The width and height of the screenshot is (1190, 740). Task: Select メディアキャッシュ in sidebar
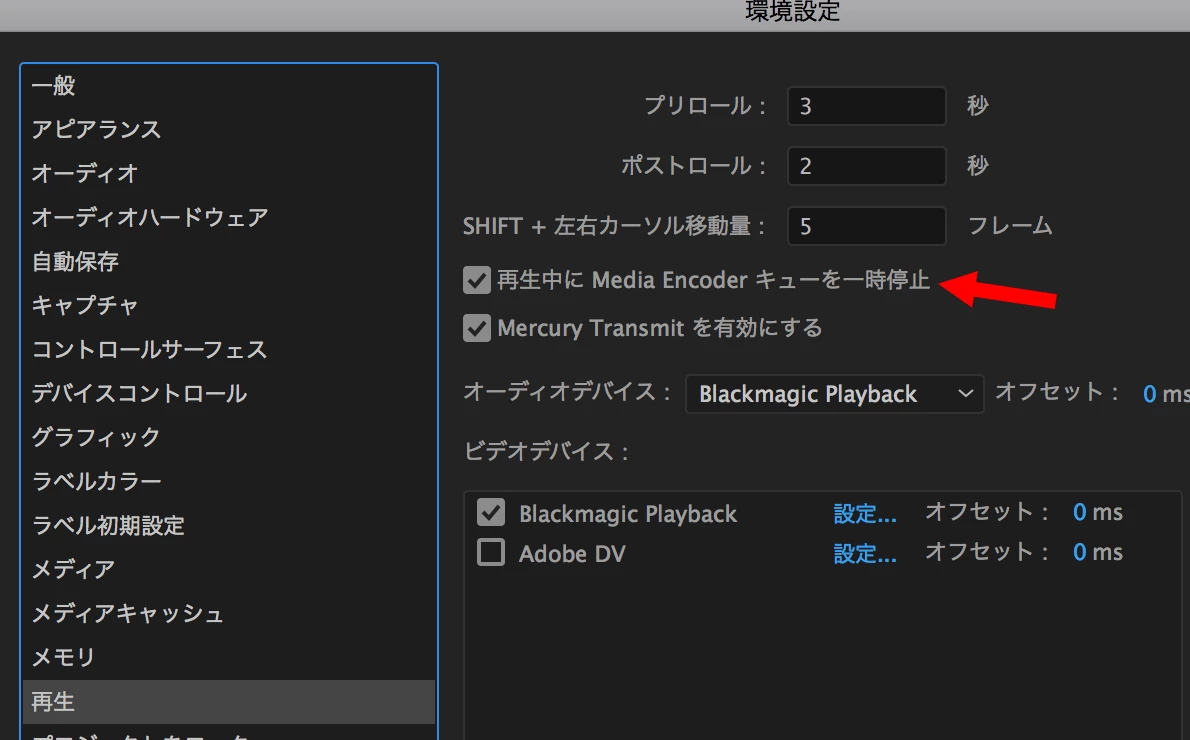click(228, 614)
